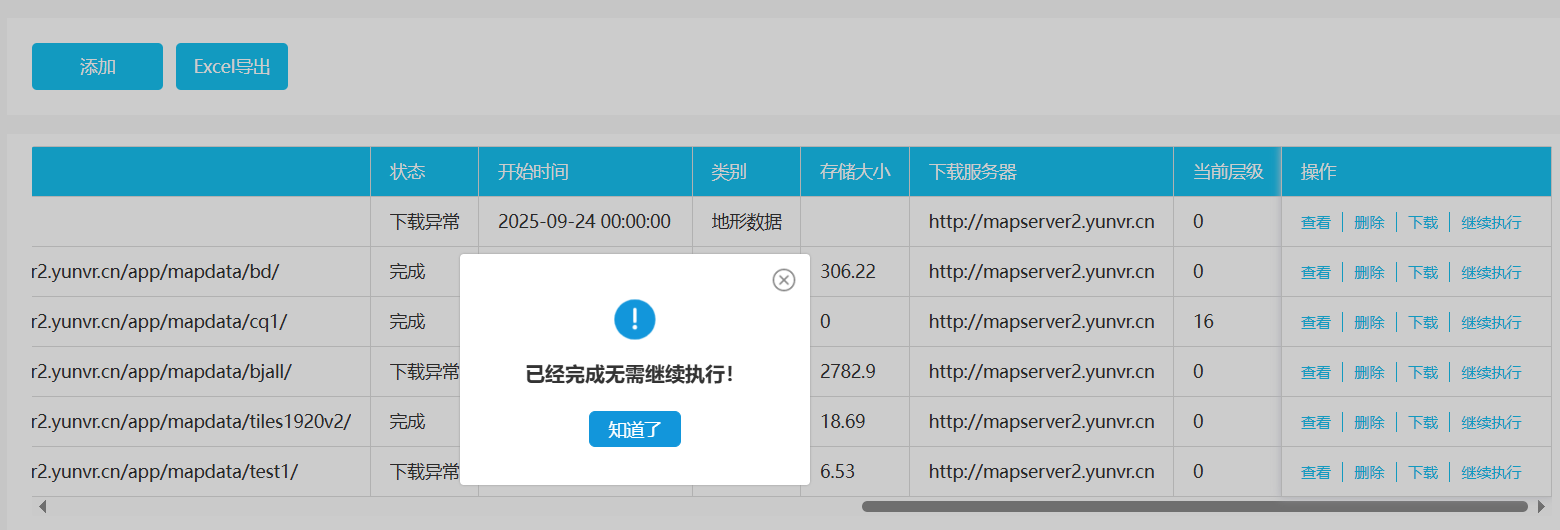This screenshot has height=530, width=1560.
Task: Click 下载 for the cq1 mapdata row
Action: (x=1423, y=322)
